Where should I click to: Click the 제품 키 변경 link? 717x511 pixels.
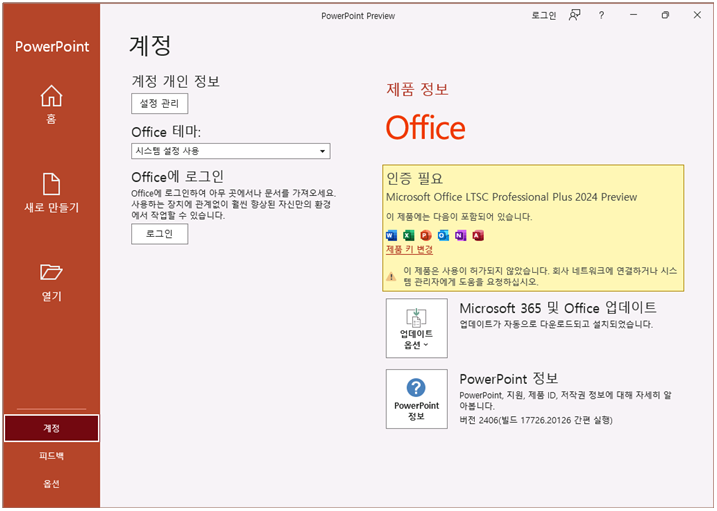coord(409,250)
